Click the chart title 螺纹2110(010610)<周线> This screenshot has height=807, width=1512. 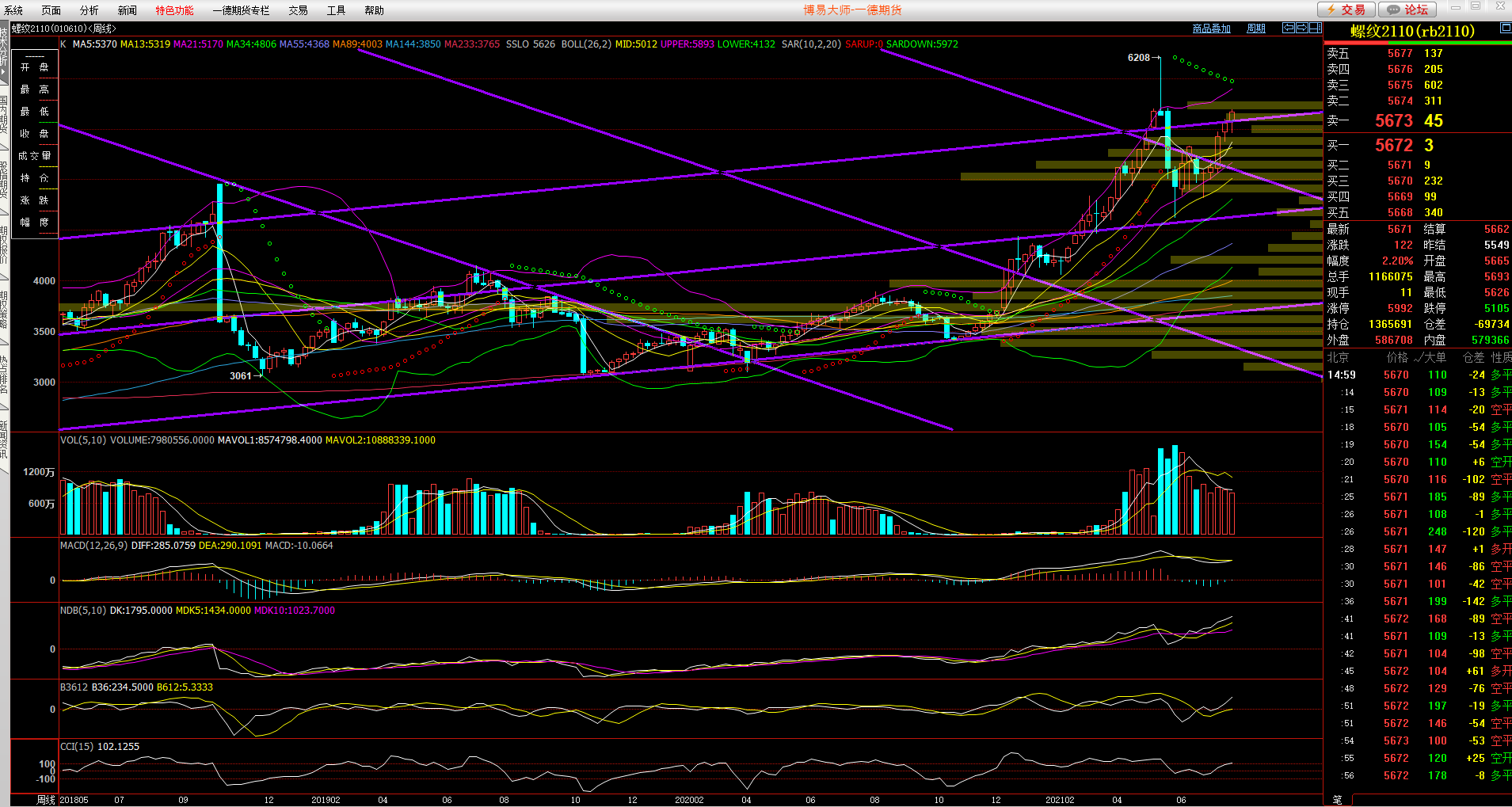(x=63, y=29)
